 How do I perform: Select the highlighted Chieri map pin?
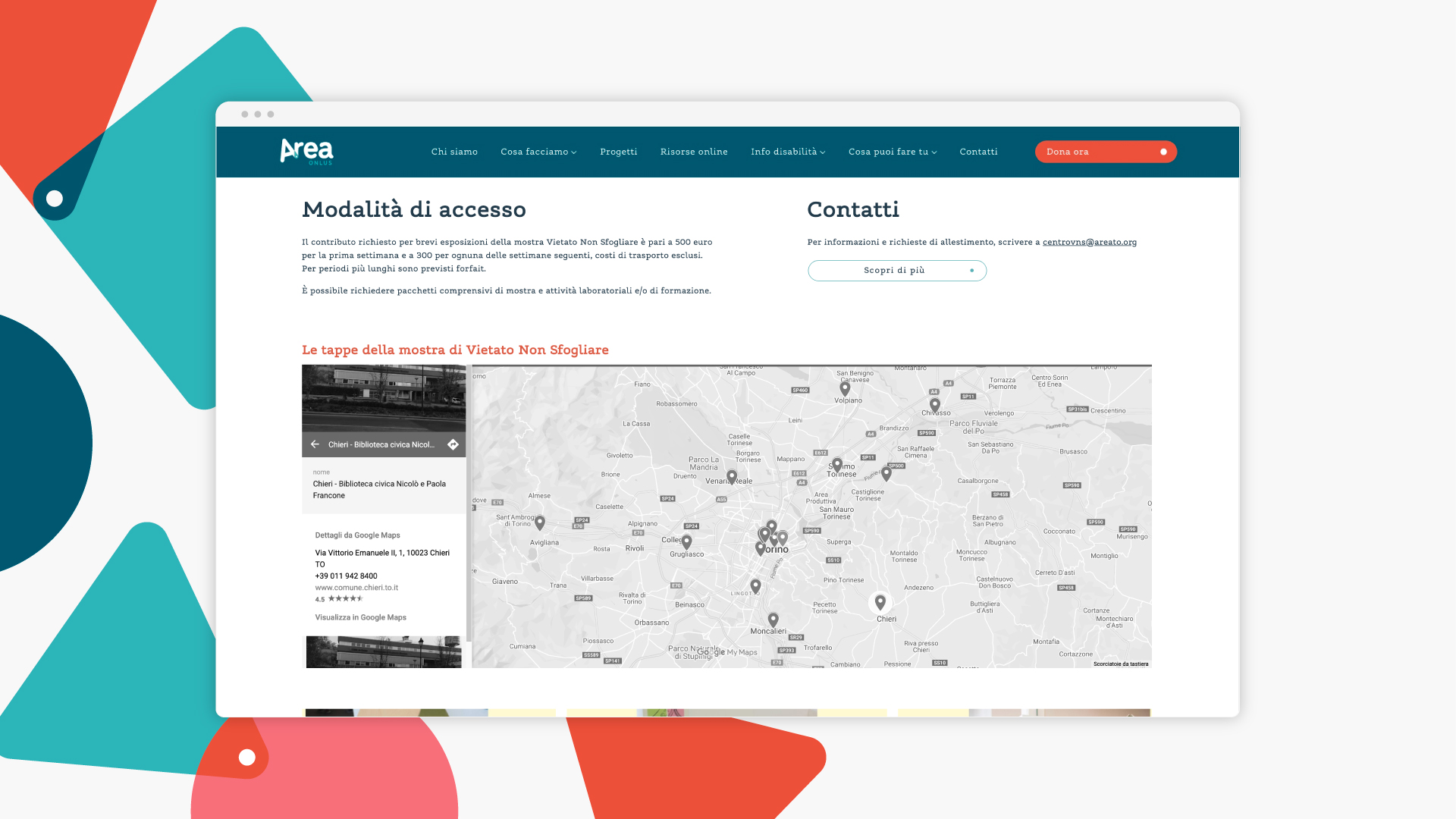(x=880, y=602)
